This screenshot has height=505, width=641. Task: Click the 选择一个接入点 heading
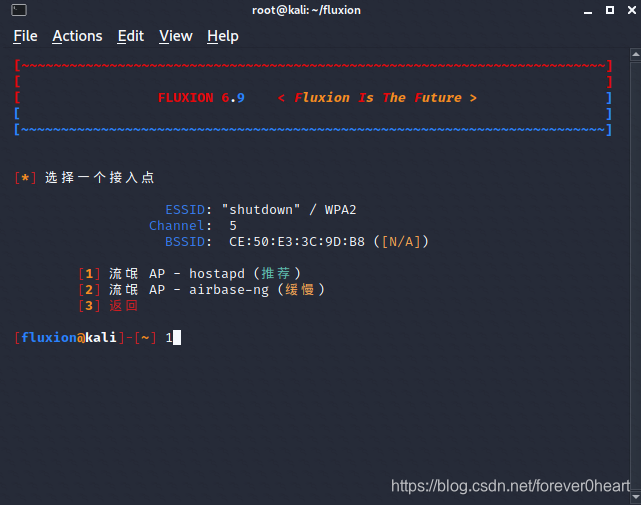pos(99,177)
